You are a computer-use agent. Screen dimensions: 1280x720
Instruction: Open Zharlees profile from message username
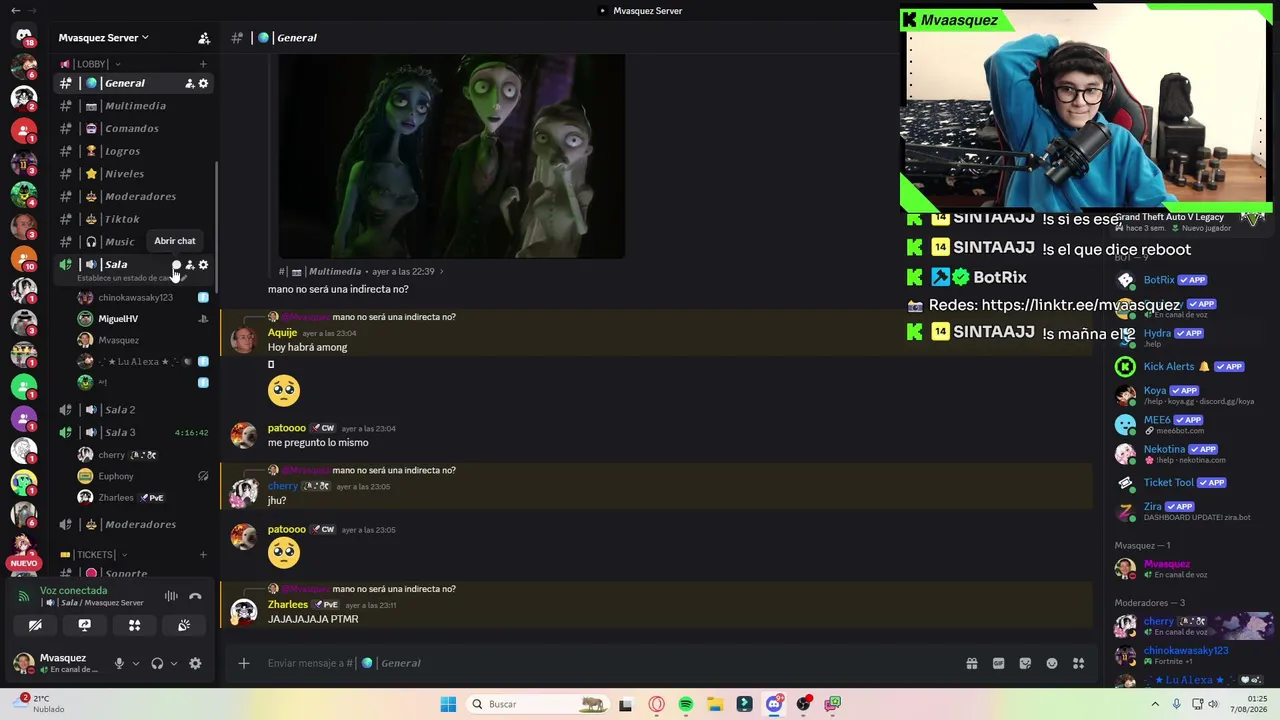tap(288, 605)
